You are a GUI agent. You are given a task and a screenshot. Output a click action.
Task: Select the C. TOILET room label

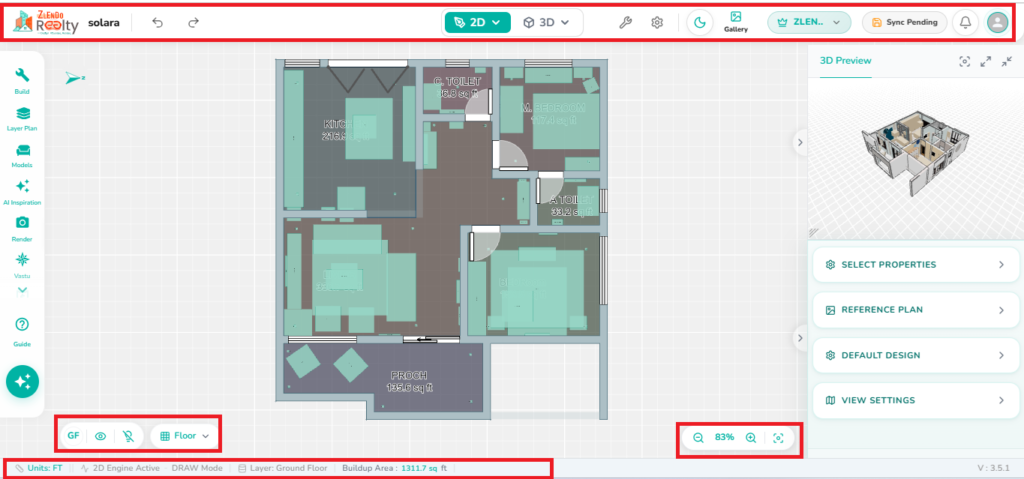[456, 87]
